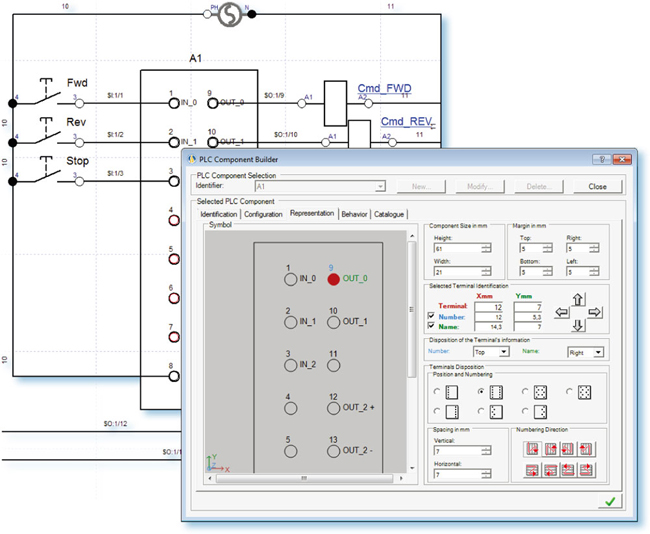Image resolution: width=650 pixels, height=534 pixels.
Task: Click the New... button
Action: pyautogui.click(x=421, y=187)
